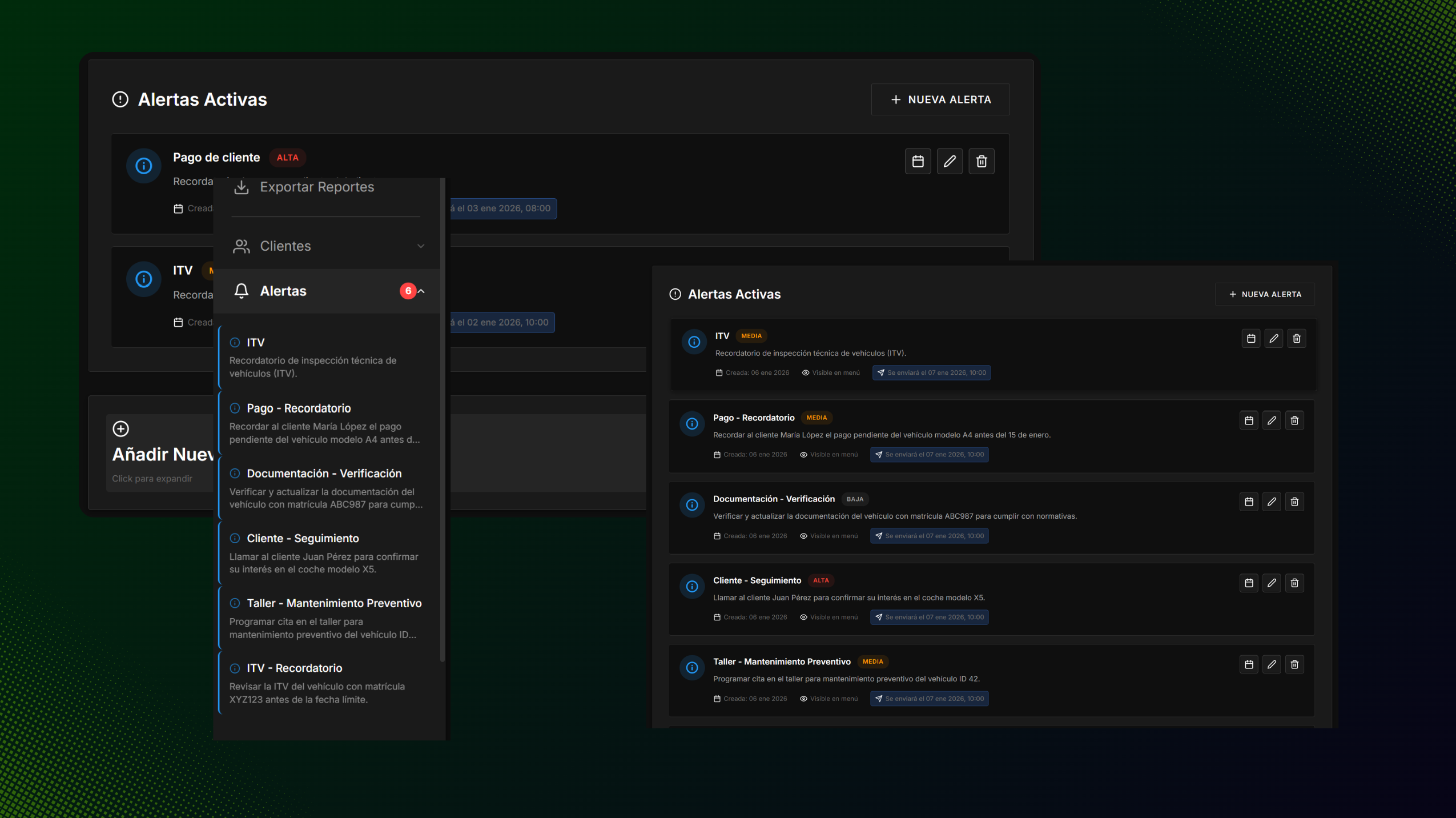Select Pago - Recordatorio in the sidebar list

click(x=298, y=408)
